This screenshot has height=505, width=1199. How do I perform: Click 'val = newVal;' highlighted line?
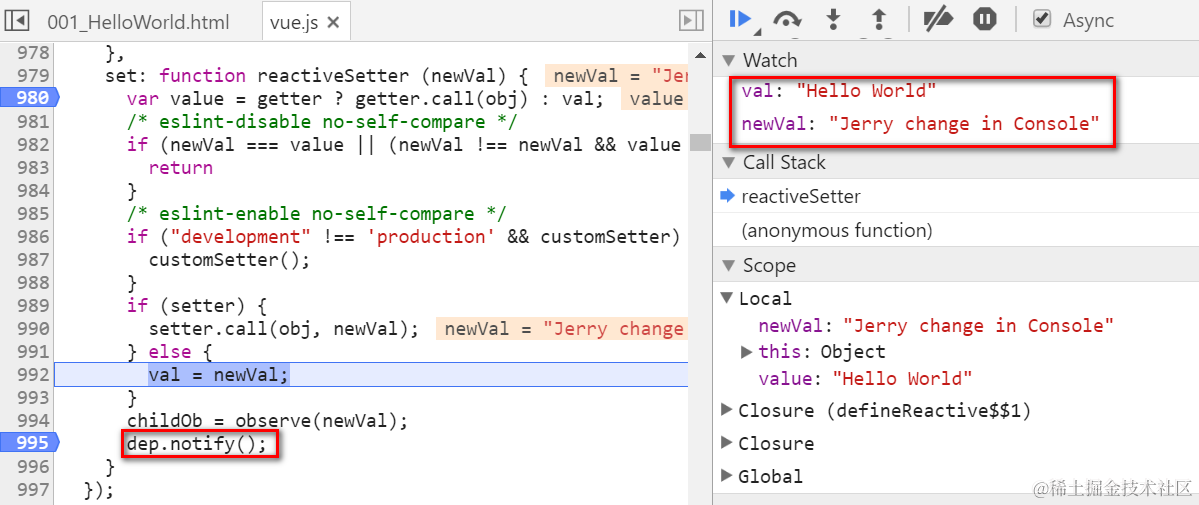(219, 374)
